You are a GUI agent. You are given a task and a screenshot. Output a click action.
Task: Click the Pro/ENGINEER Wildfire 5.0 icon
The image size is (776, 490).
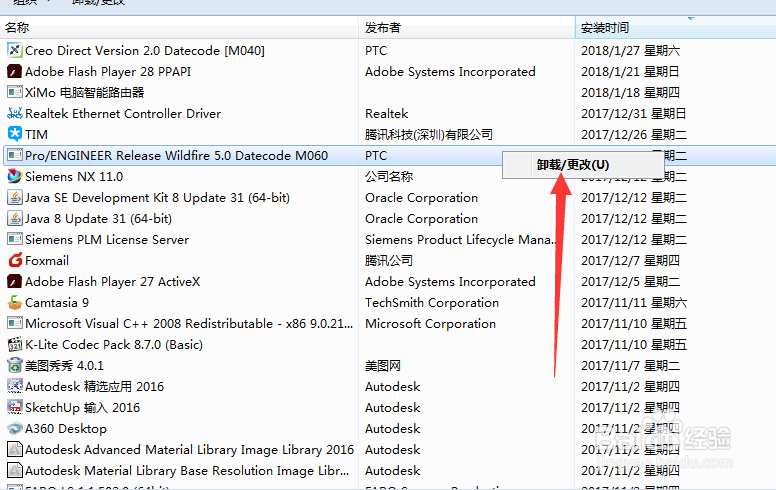[x=15, y=155]
